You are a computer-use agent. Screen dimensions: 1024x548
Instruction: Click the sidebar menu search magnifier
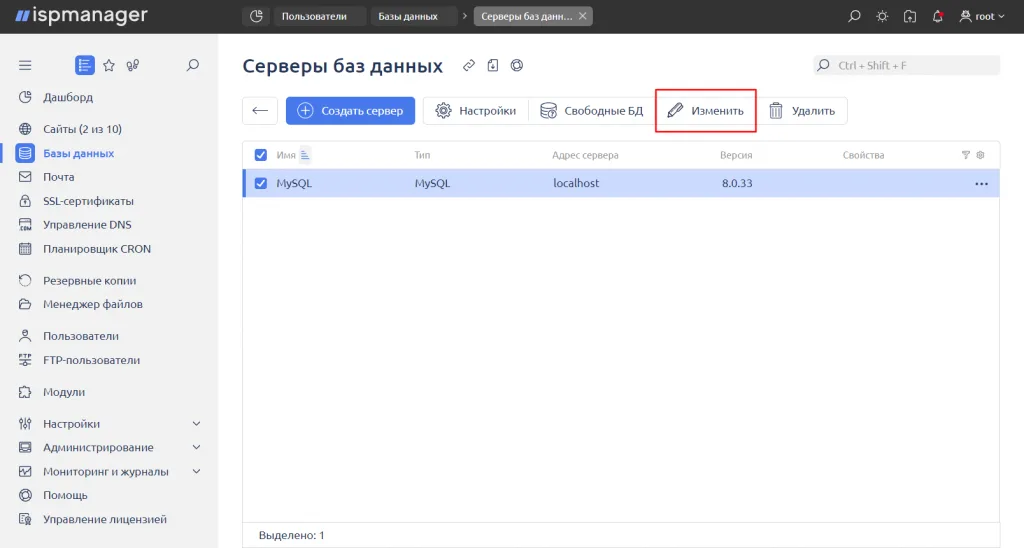pos(193,65)
